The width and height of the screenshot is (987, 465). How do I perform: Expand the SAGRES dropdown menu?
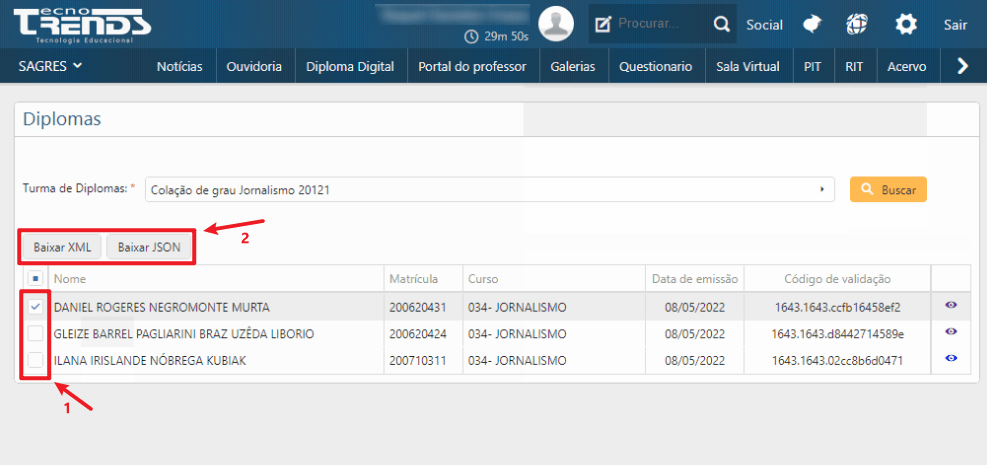tap(50, 66)
